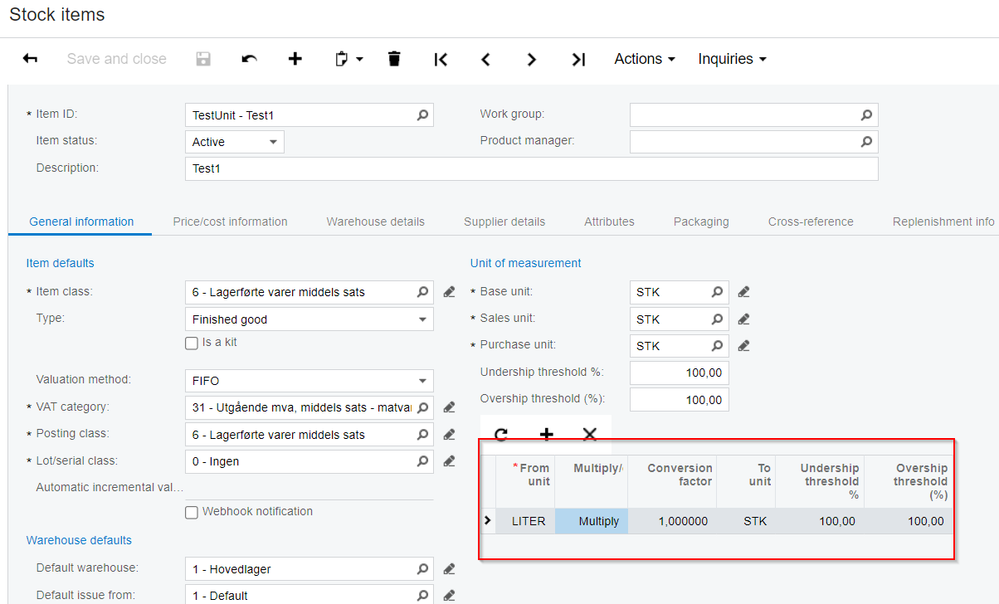Open the Warehouse details tab
Image resolution: width=999 pixels, height=604 pixels.
coord(375,222)
